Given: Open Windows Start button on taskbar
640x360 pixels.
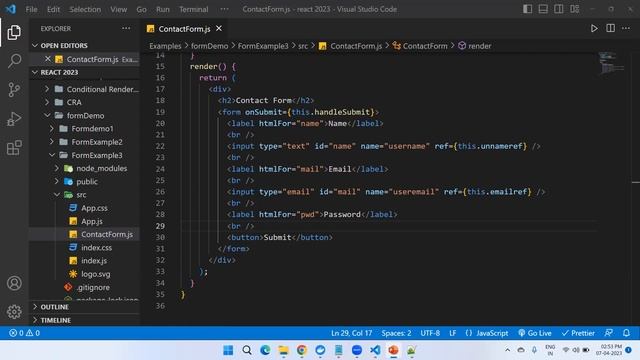Looking at the screenshot, I should pos(228,350).
